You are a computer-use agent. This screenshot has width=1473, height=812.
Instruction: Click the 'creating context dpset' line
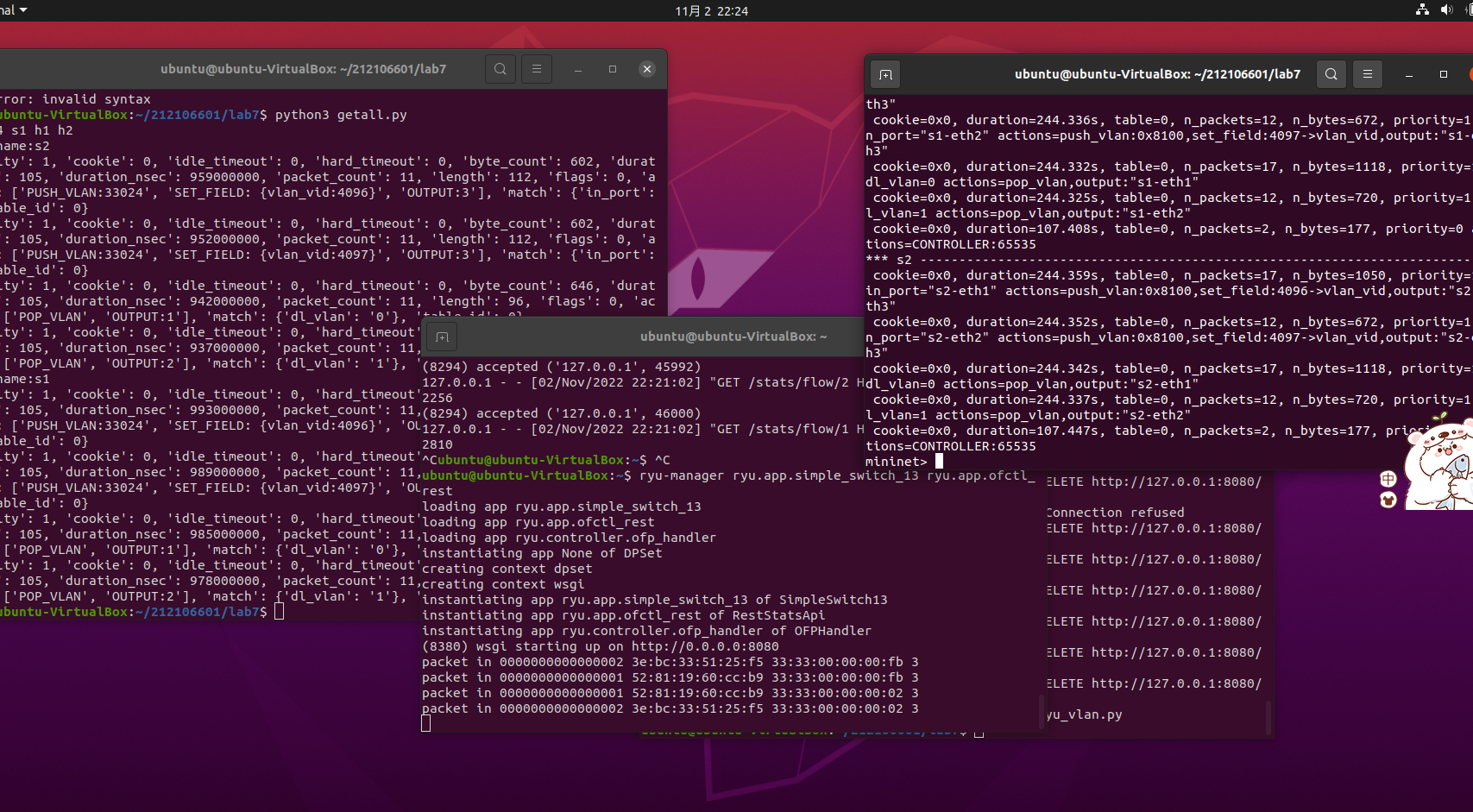507,569
